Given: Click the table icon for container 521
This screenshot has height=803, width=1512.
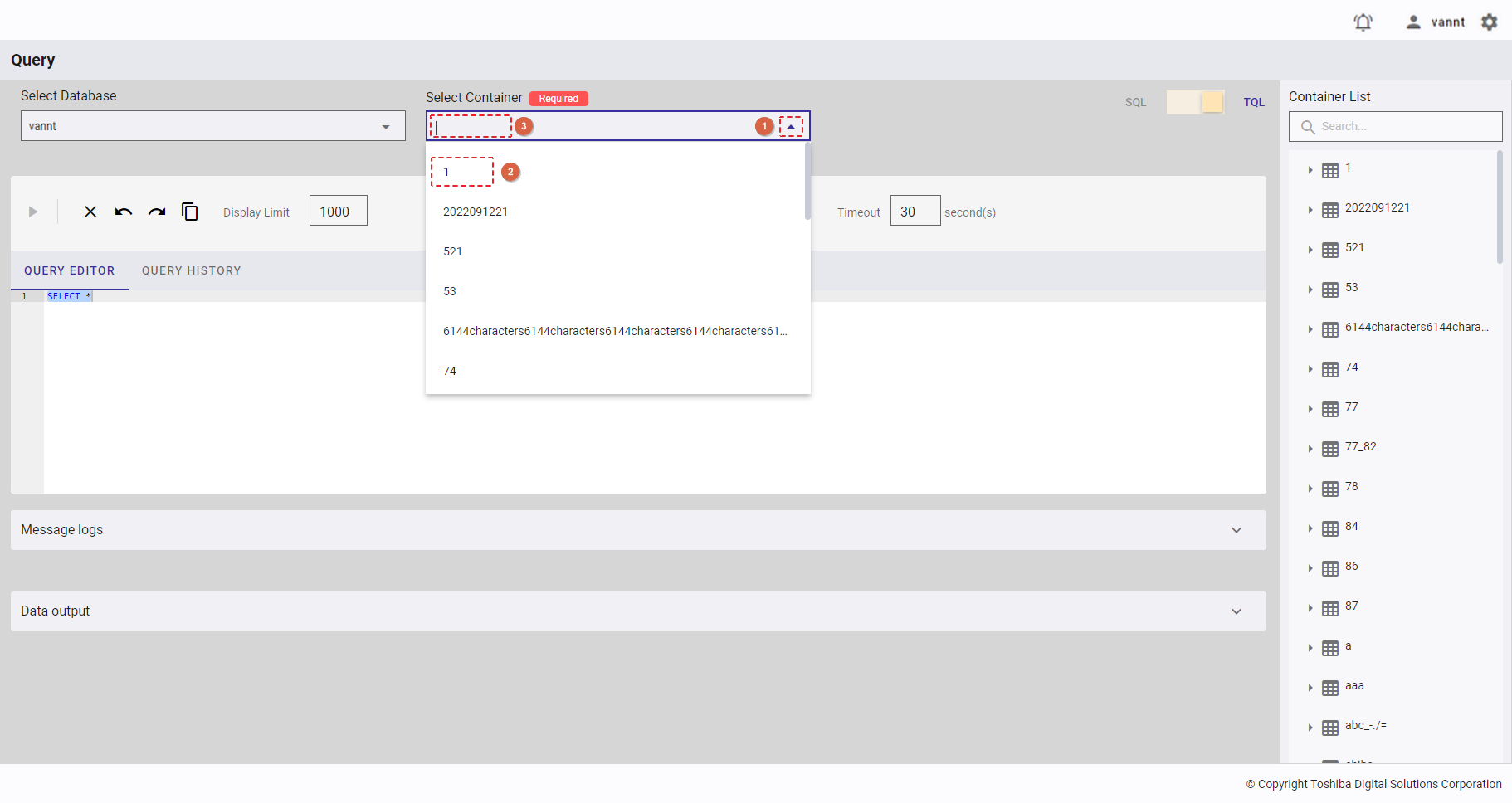Looking at the screenshot, I should point(1330,250).
